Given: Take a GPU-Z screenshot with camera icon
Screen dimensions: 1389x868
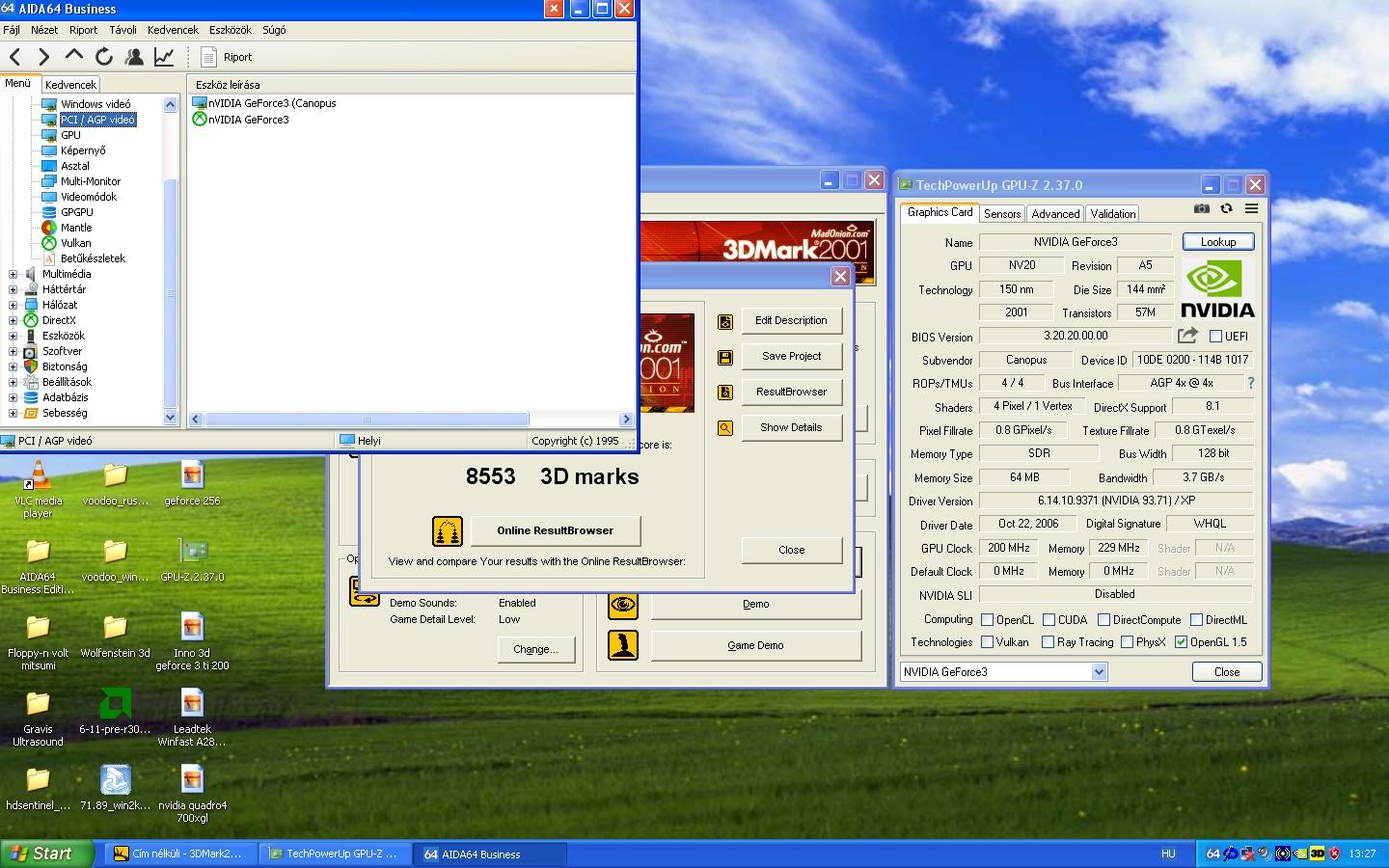Looking at the screenshot, I should [1201, 208].
